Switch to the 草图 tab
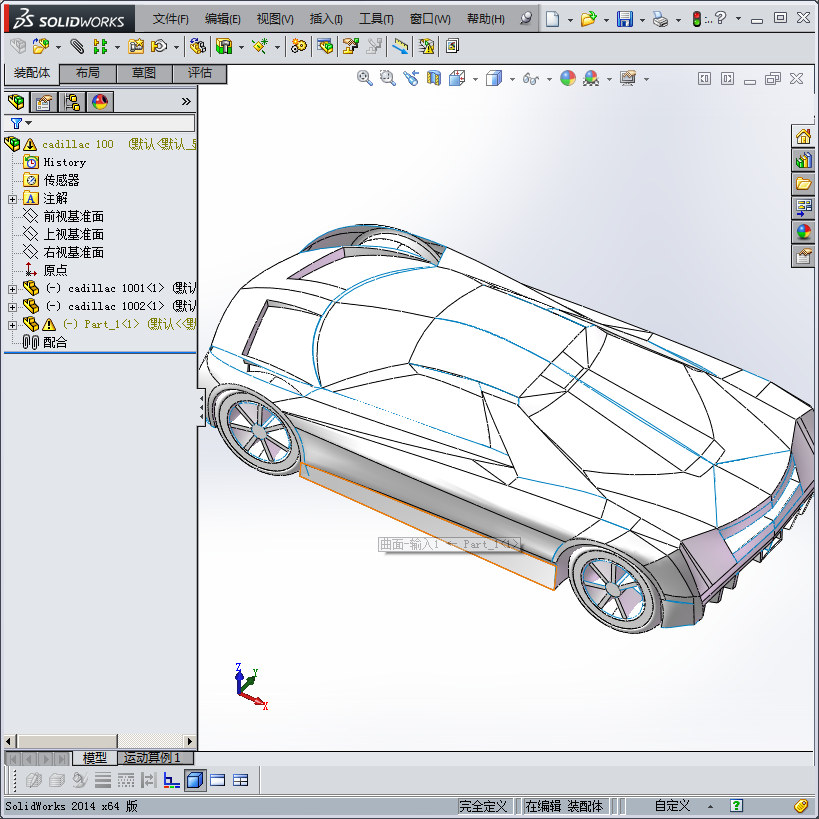Image resolution: width=819 pixels, height=819 pixels. (x=144, y=73)
